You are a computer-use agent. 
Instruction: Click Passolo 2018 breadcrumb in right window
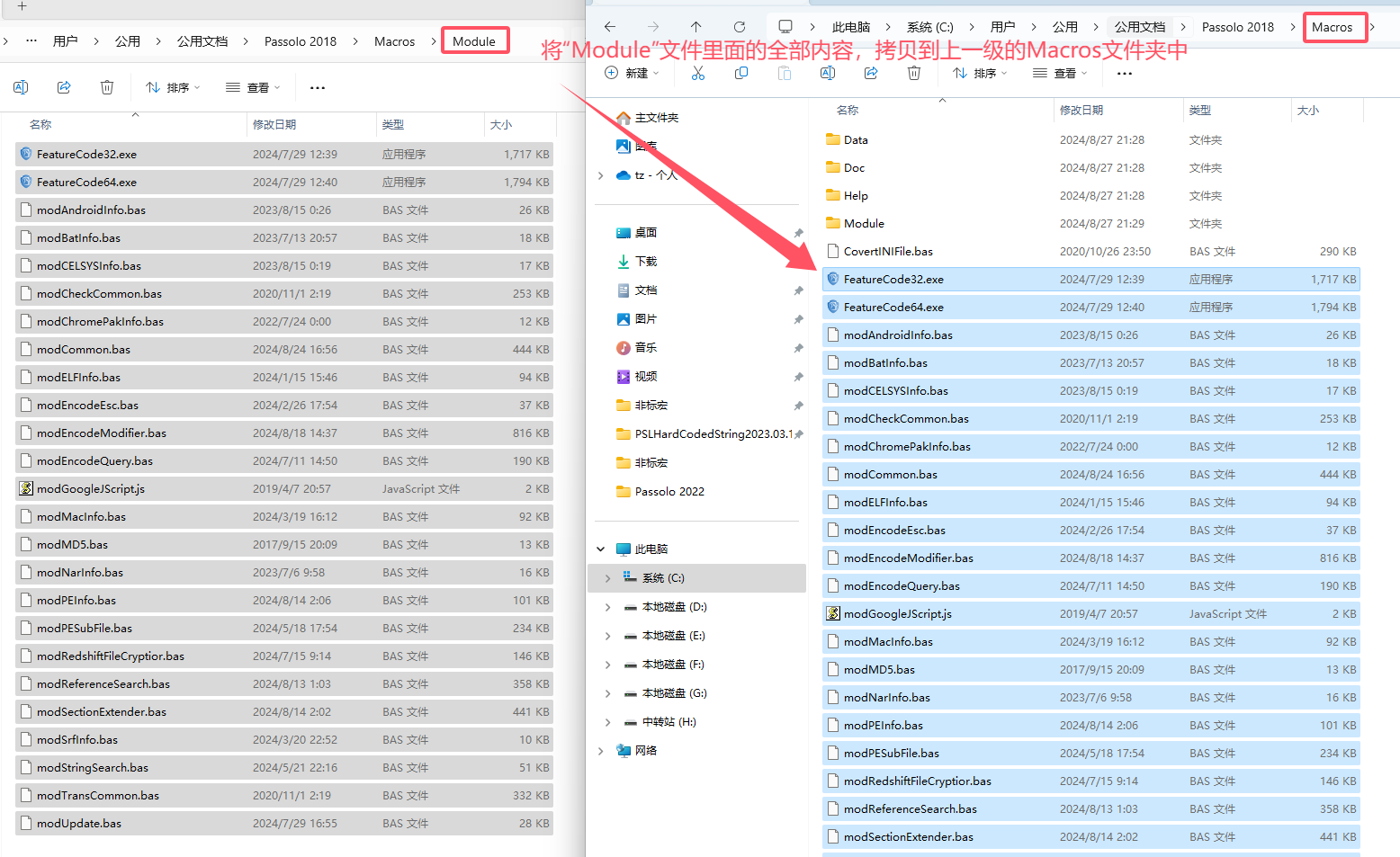click(1238, 27)
